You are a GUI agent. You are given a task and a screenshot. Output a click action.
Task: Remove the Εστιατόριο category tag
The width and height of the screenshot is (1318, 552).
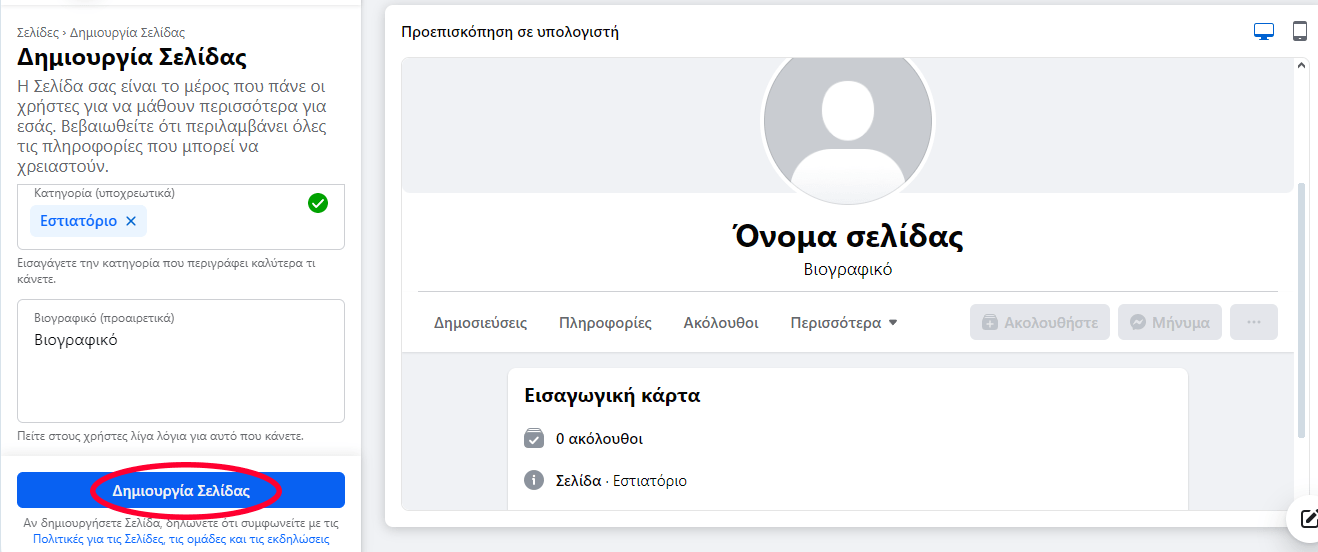131,221
